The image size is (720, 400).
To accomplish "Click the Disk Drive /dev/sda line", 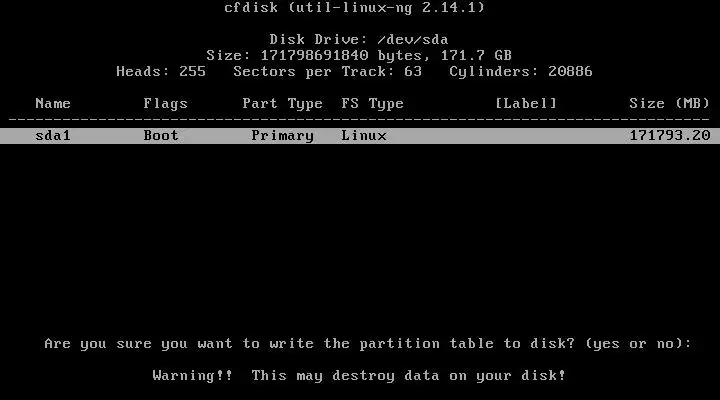I will coord(359,39).
